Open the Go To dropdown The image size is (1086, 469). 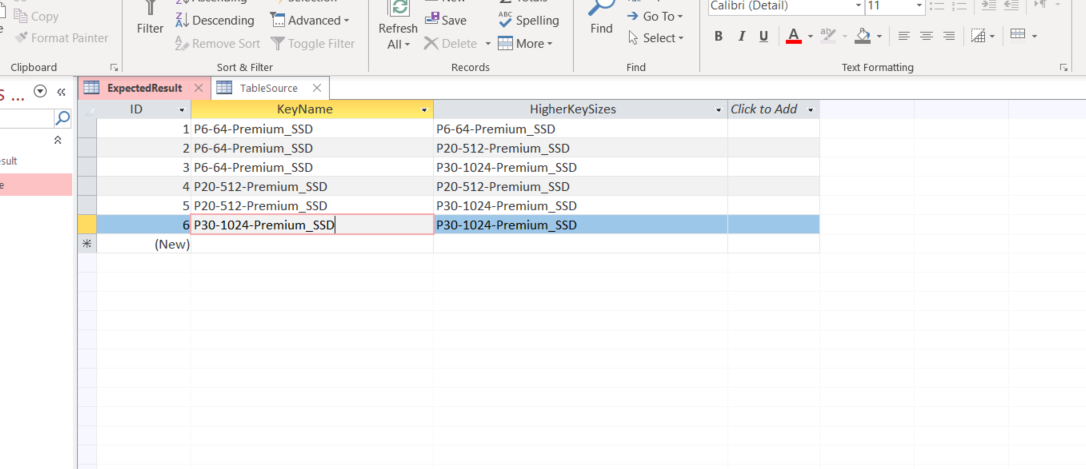(655, 16)
